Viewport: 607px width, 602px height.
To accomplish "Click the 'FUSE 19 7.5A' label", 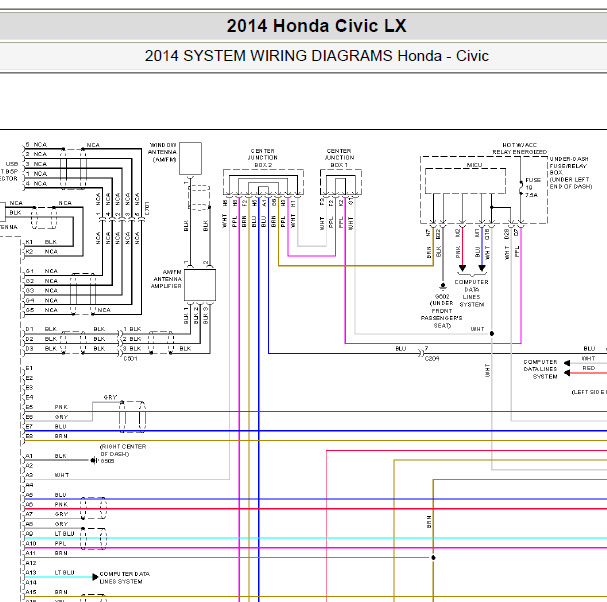I will point(533,187).
